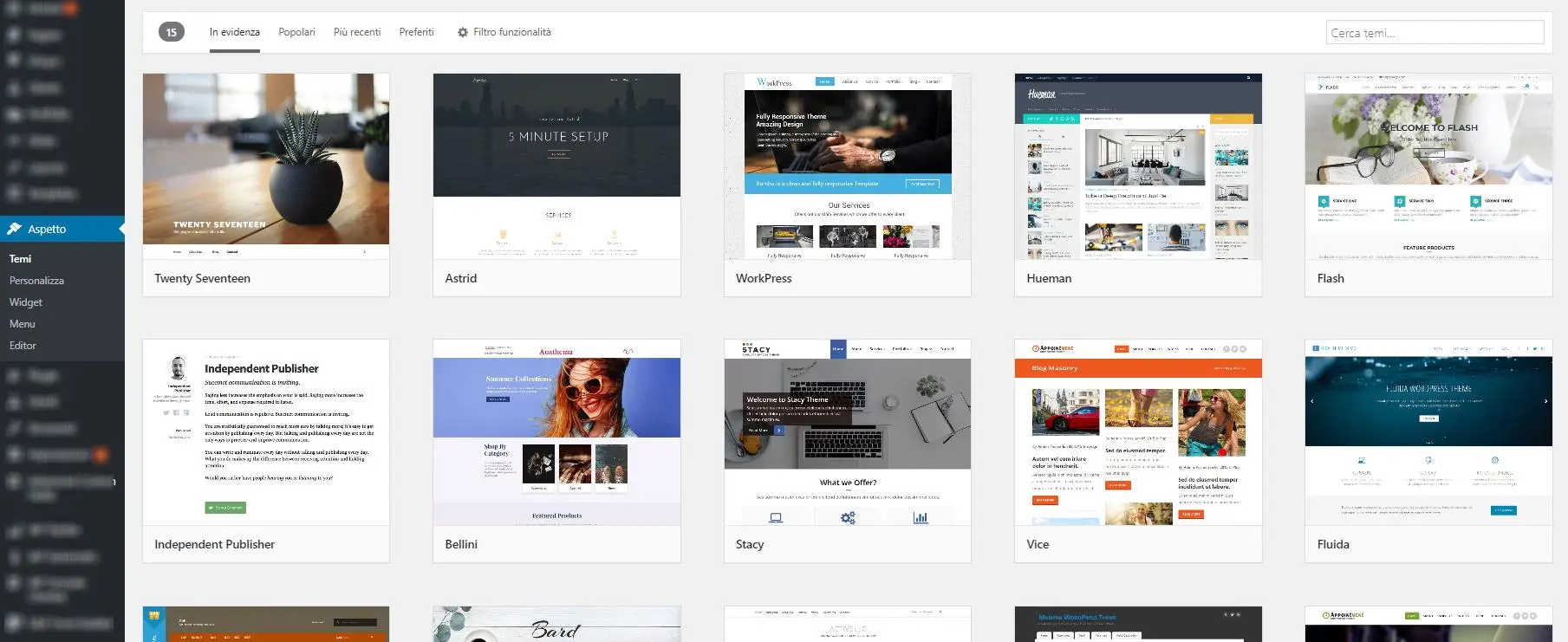Click the Hueman theme name label
The height and width of the screenshot is (642, 1568).
1049,278
